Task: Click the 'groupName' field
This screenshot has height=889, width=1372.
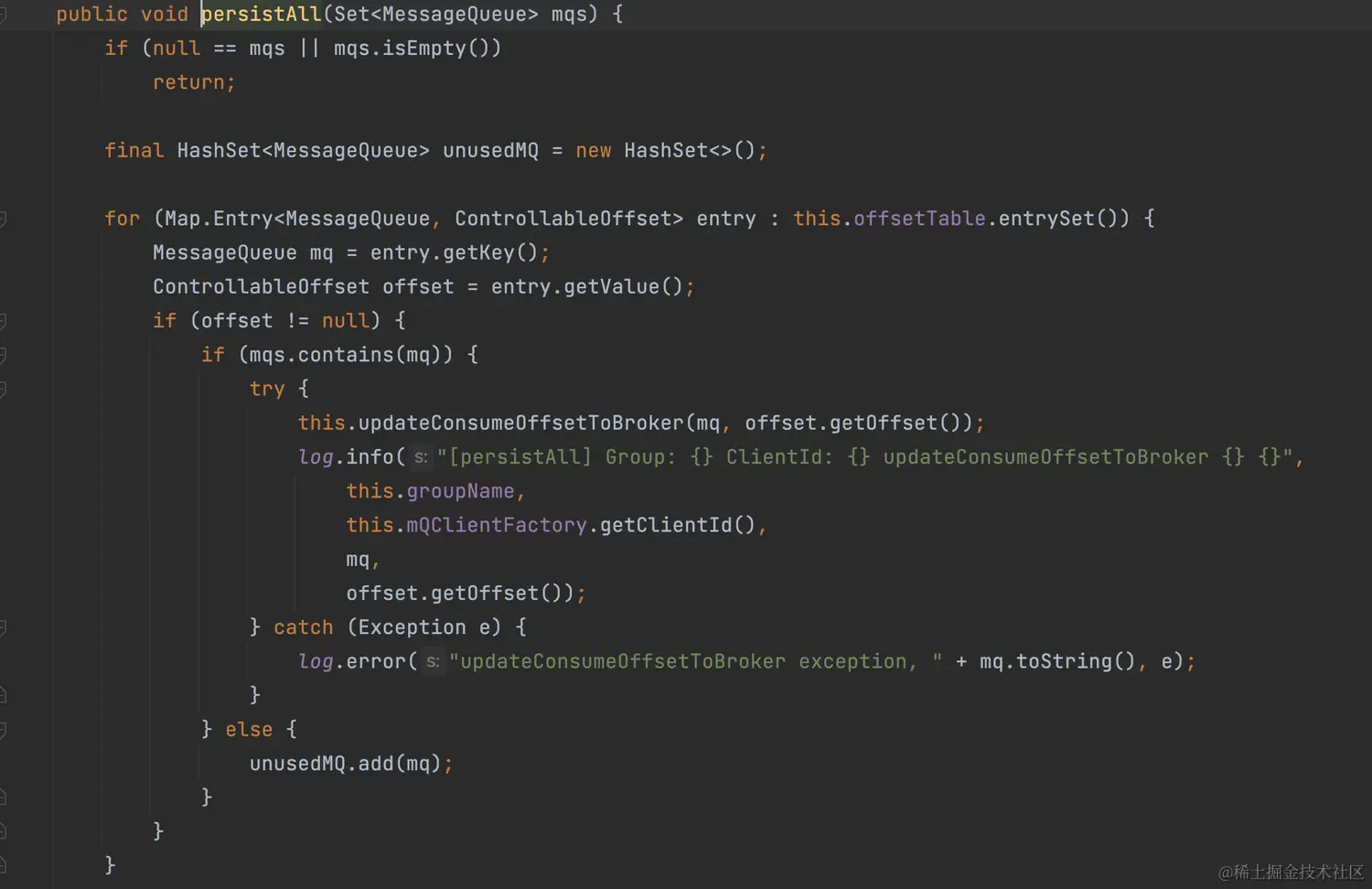Action: point(460,491)
